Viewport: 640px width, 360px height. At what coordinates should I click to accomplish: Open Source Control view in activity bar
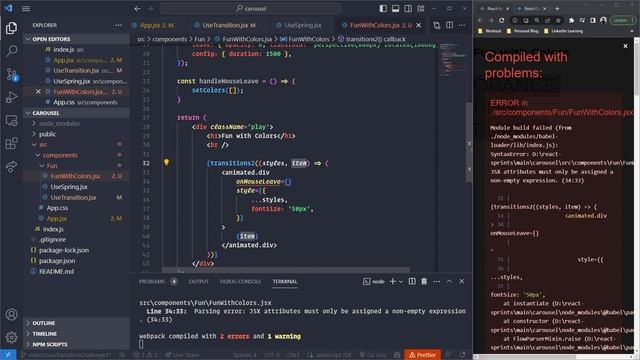pos(11,74)
